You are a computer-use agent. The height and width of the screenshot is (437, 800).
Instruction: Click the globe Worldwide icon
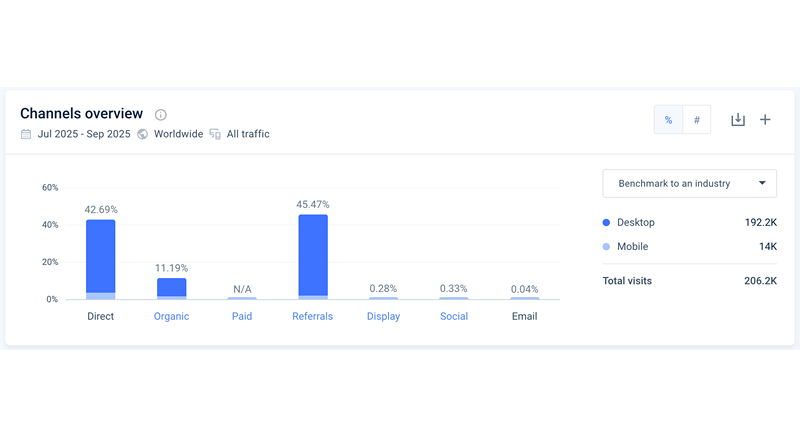pyautogui.click(x=143, y=134)
